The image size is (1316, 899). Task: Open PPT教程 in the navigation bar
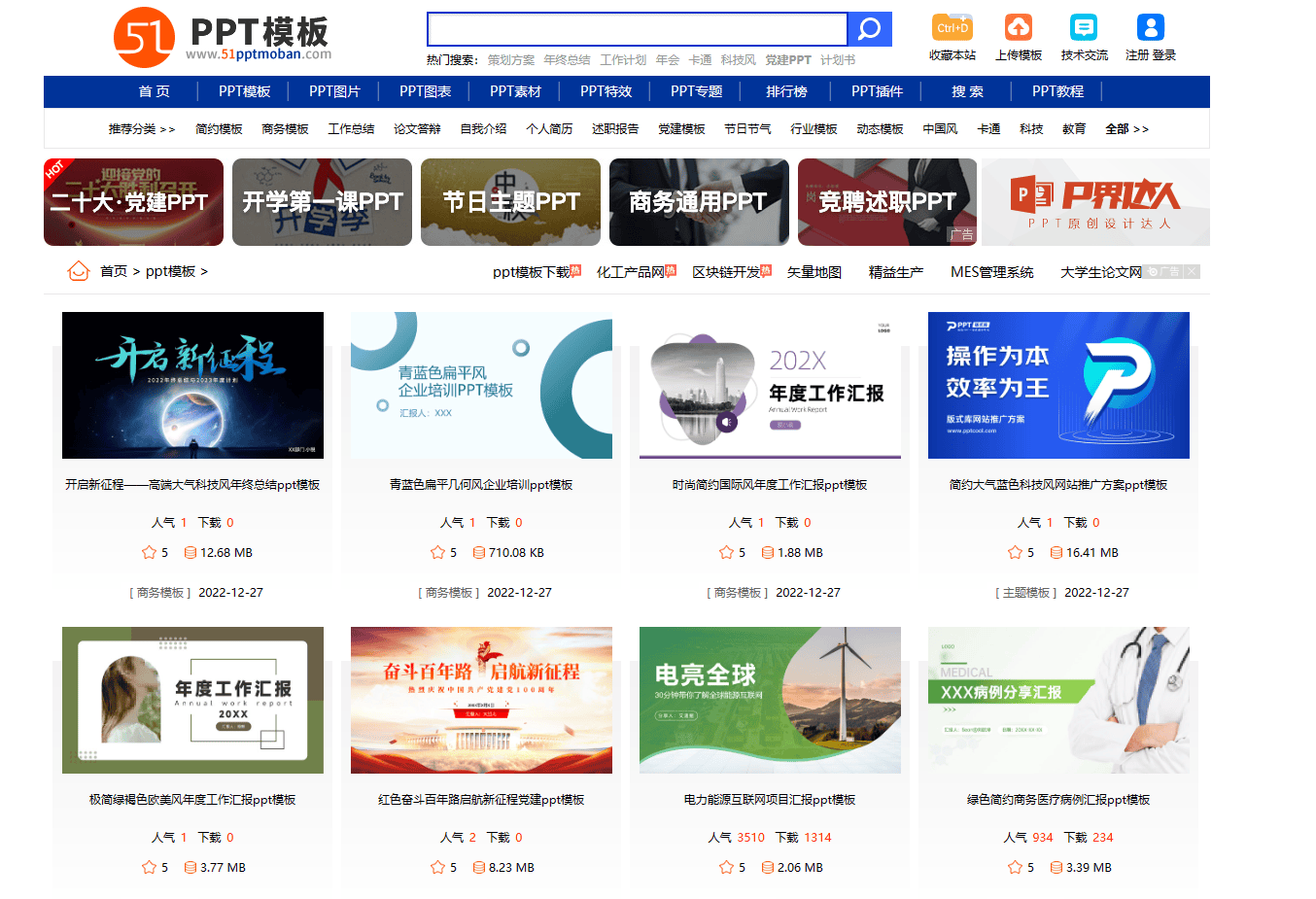(1057, 91)
